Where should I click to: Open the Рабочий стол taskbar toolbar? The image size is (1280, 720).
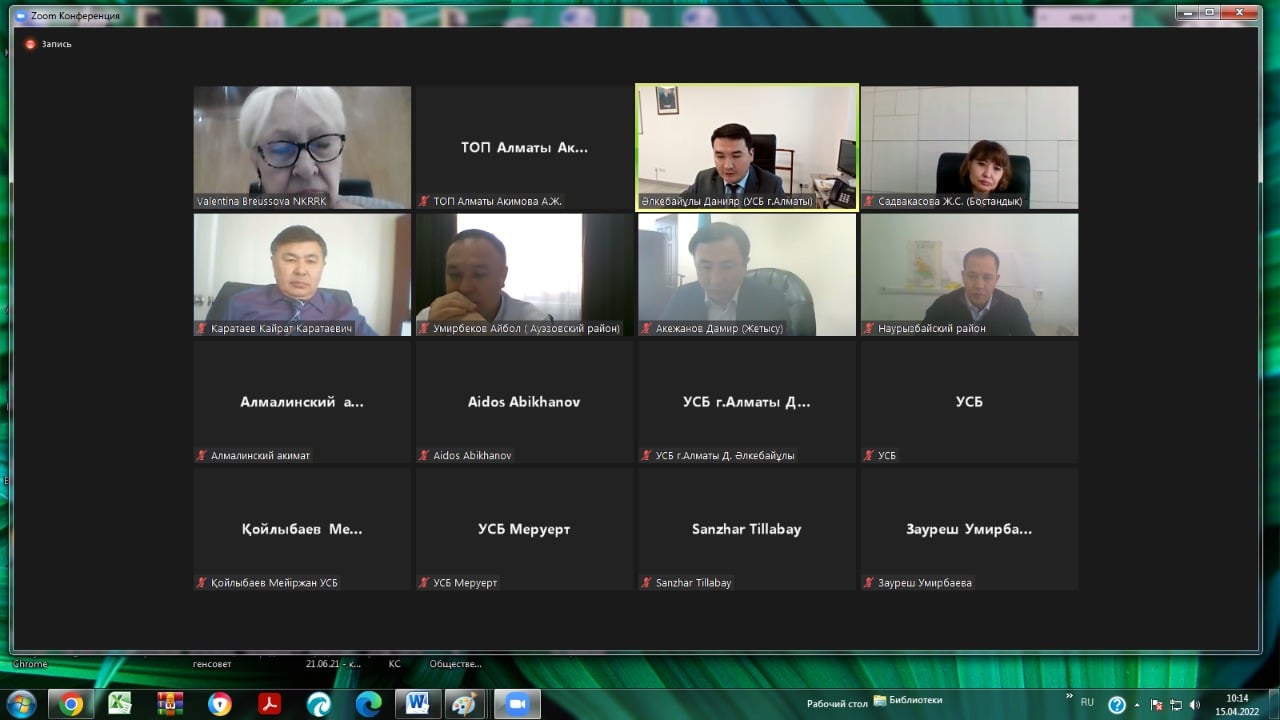click(837, 704)
